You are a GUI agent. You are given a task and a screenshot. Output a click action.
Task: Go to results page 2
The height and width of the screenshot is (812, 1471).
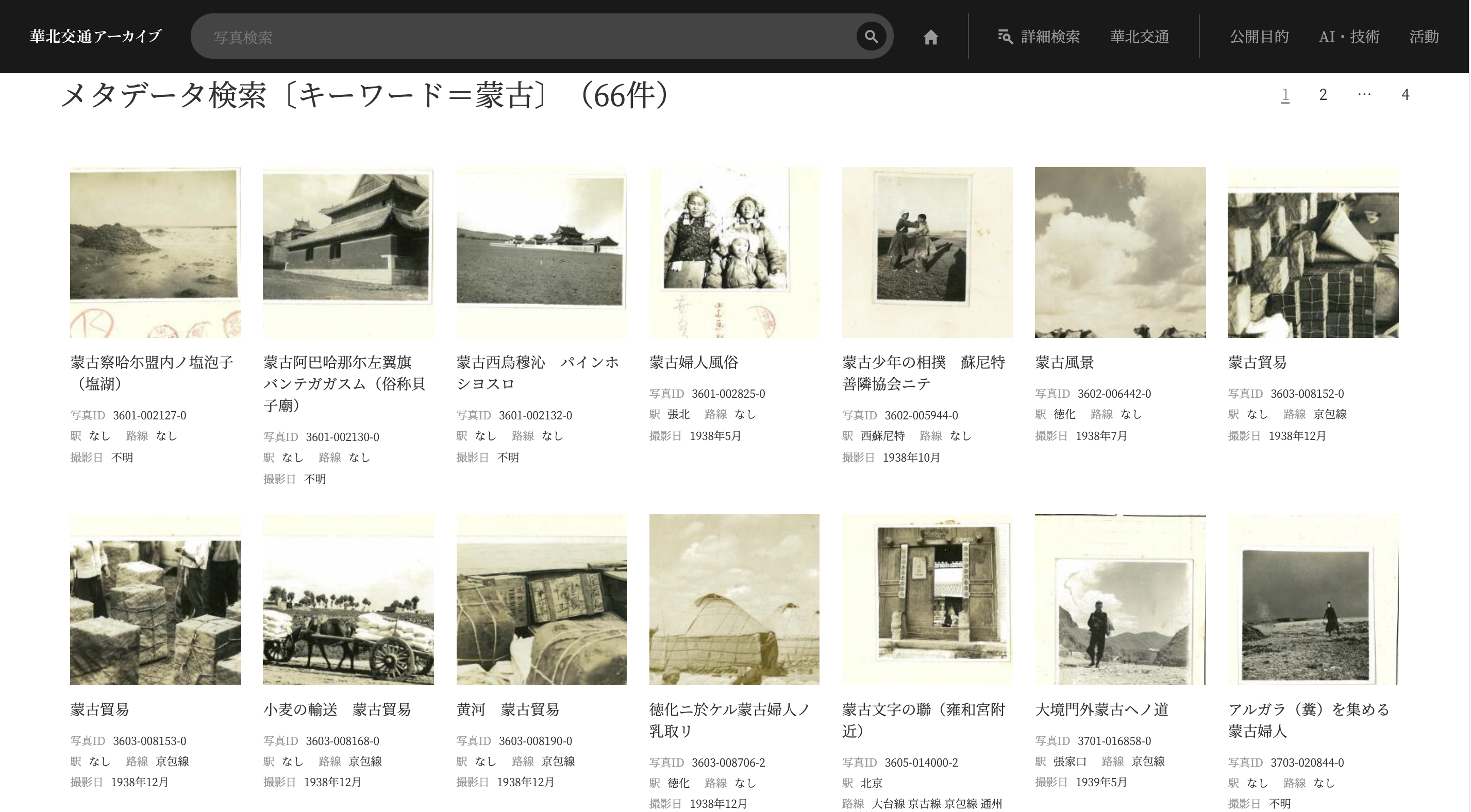click(1323, 95)
